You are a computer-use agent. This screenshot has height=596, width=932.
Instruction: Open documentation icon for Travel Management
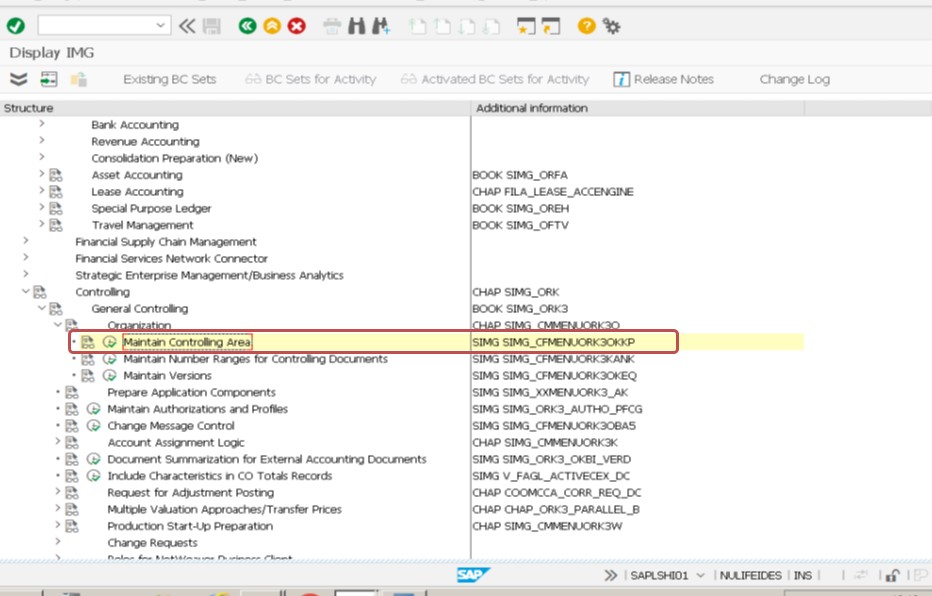coord(56,225)
